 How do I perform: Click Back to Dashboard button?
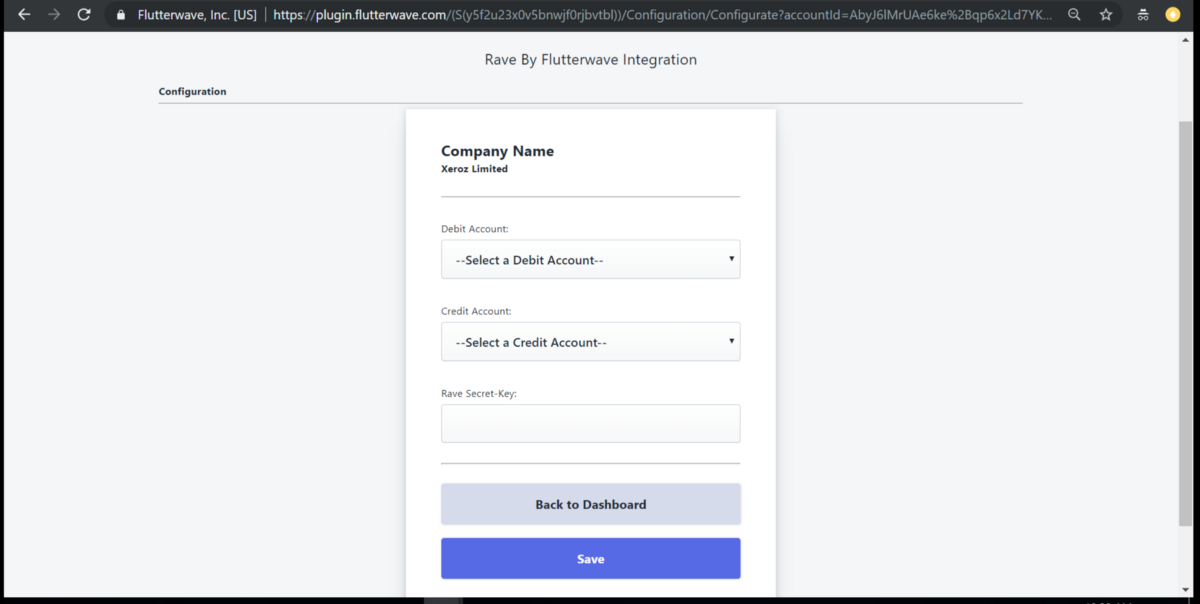(590, 504)
